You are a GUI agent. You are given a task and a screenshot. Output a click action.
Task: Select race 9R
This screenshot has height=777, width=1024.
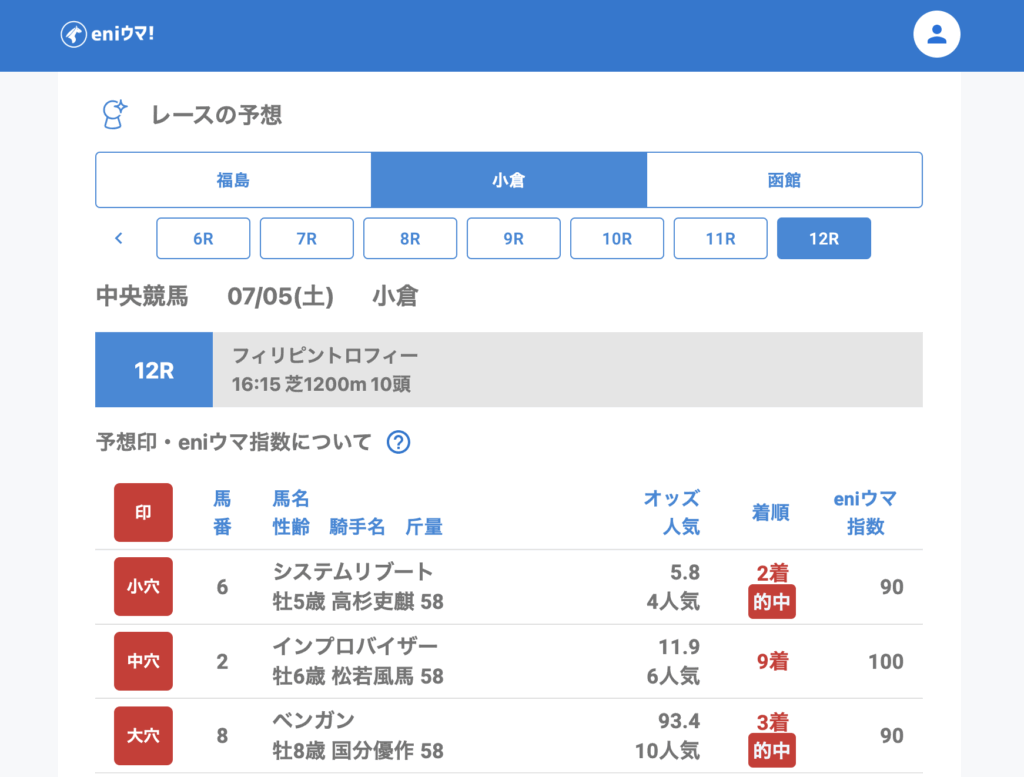[513, 238]
